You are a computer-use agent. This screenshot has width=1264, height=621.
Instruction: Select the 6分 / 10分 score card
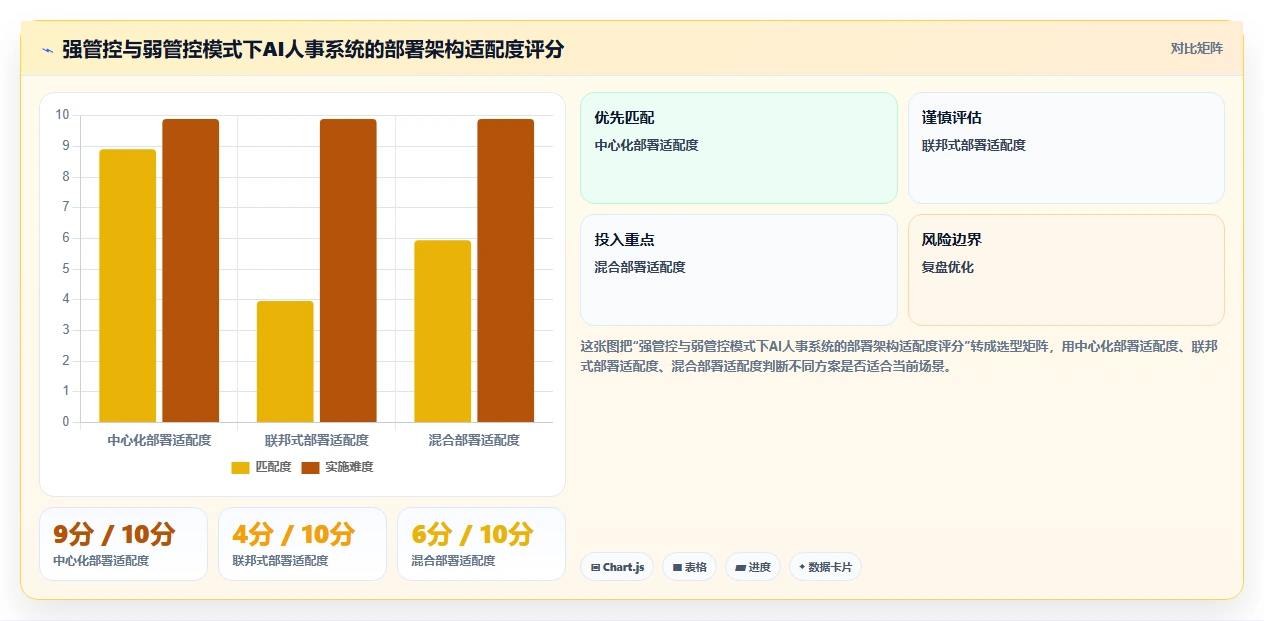click(481, 544)
